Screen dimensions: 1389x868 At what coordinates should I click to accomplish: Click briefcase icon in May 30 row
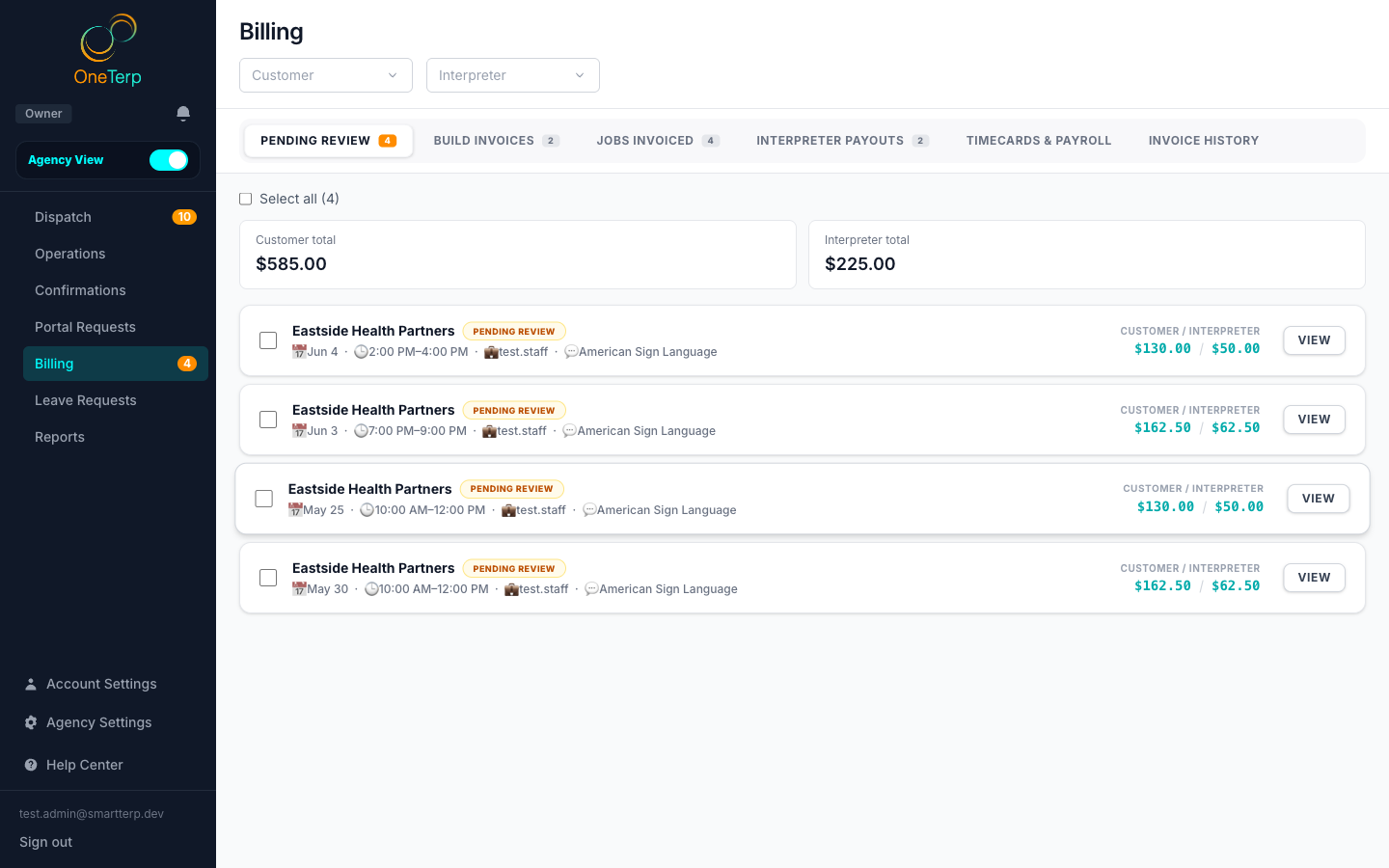pyautogui.click(x=511, y=589)
